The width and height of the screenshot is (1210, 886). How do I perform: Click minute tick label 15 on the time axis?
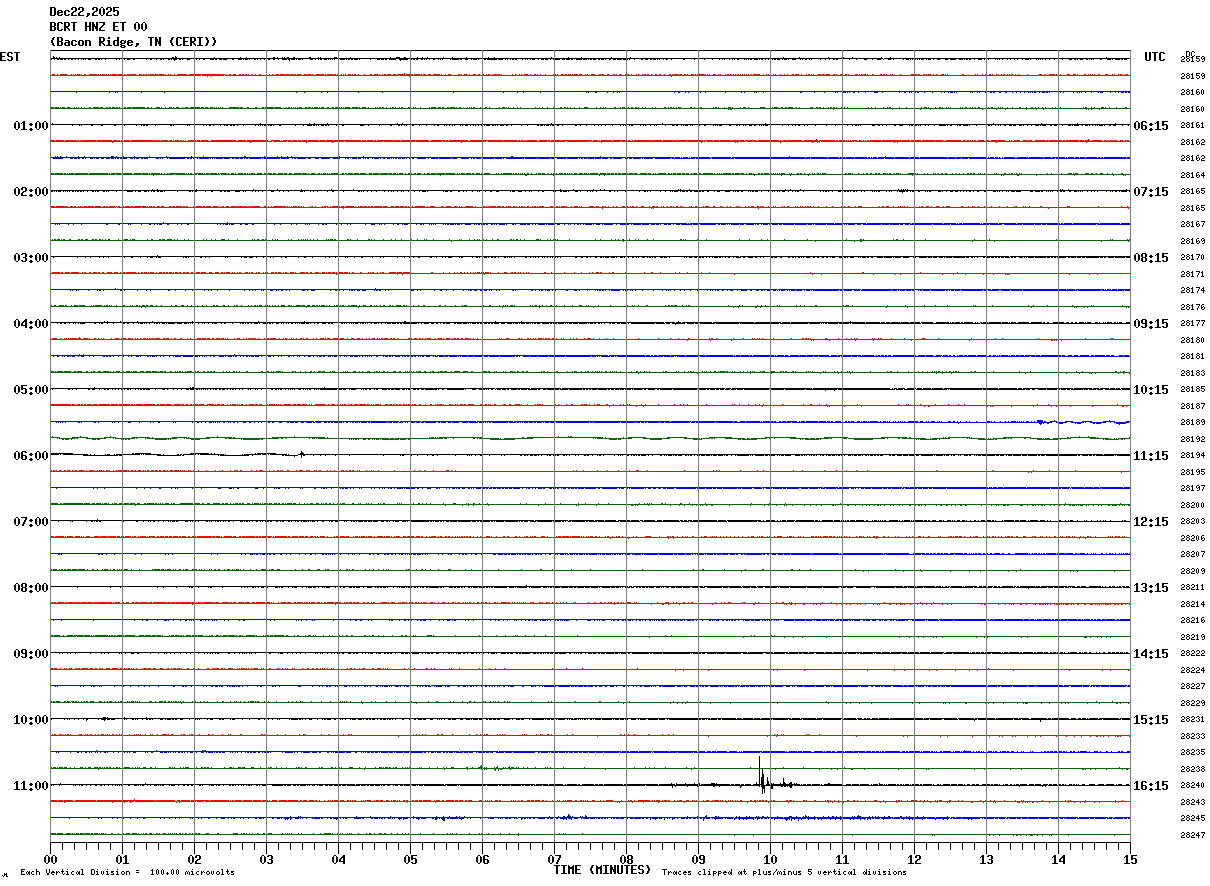(x=1130, y=859)
